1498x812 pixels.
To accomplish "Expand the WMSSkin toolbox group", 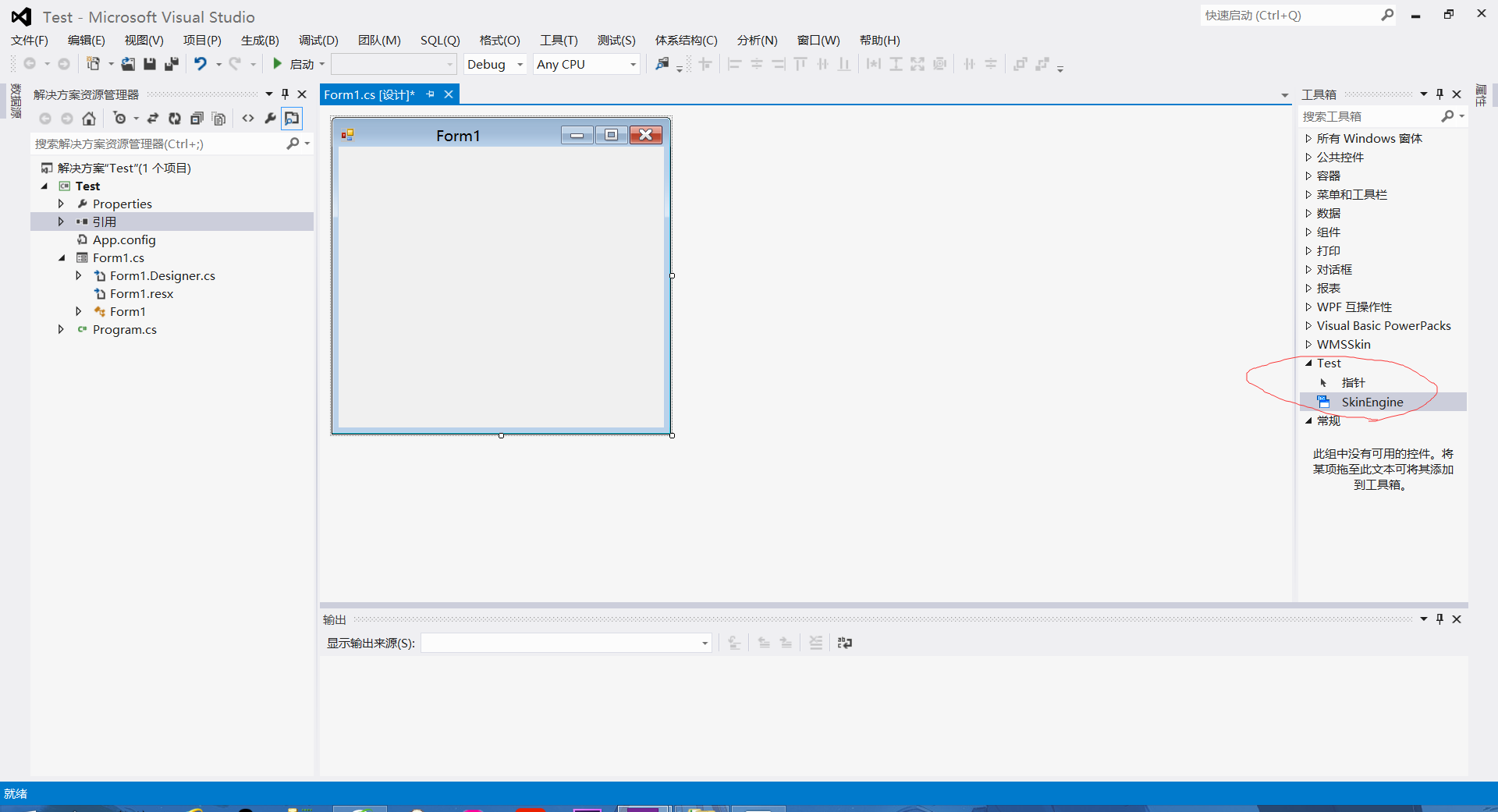I will (1308, 344).
